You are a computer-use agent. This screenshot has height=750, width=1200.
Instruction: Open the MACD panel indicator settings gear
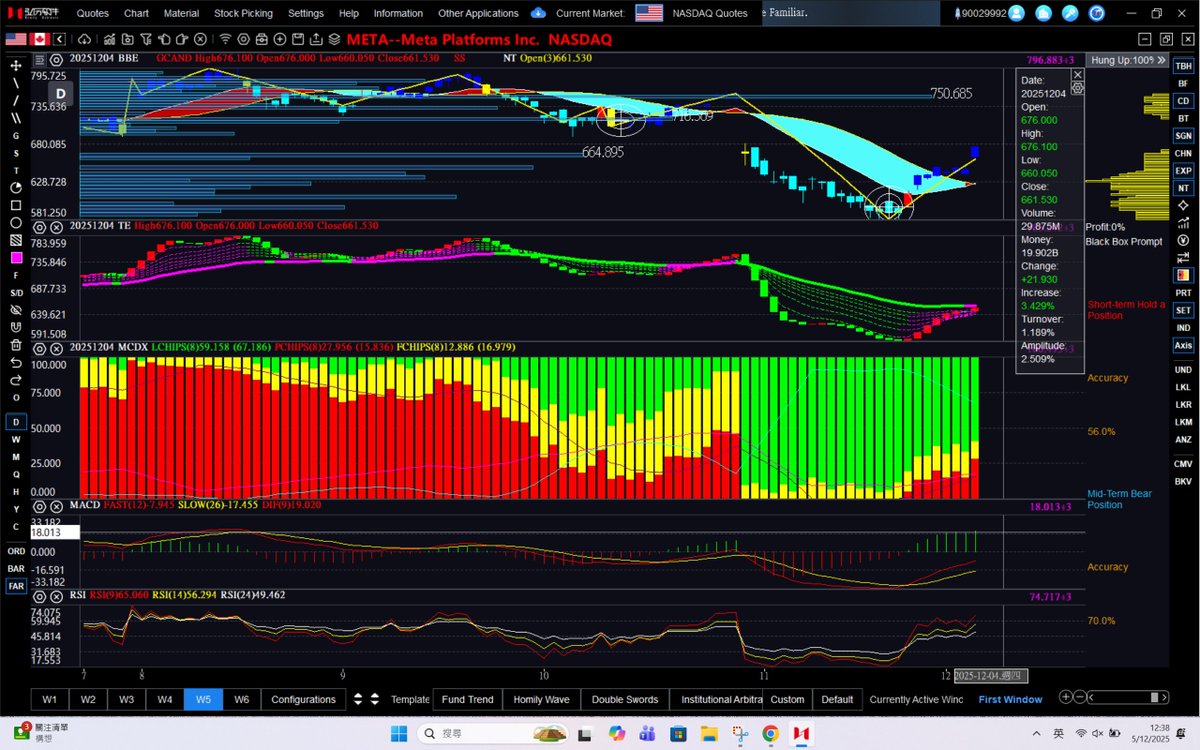(x=40, y=506)
